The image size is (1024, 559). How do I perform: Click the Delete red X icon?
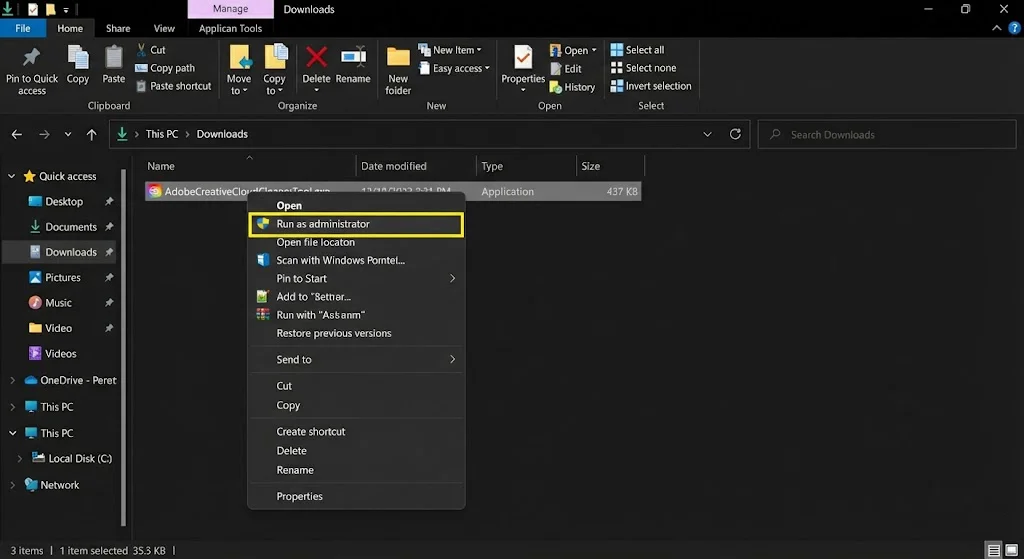[316, 58]
